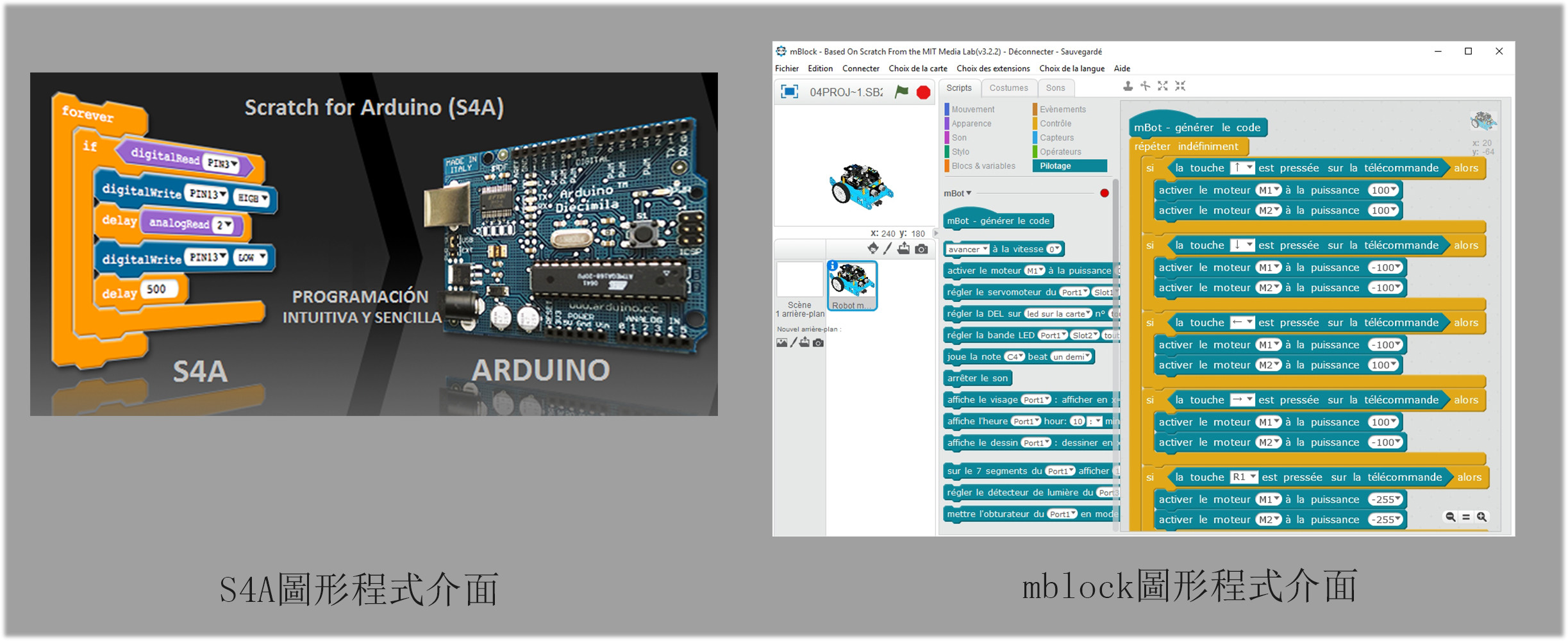Click the green flag to start scripts

click(901, 92)
